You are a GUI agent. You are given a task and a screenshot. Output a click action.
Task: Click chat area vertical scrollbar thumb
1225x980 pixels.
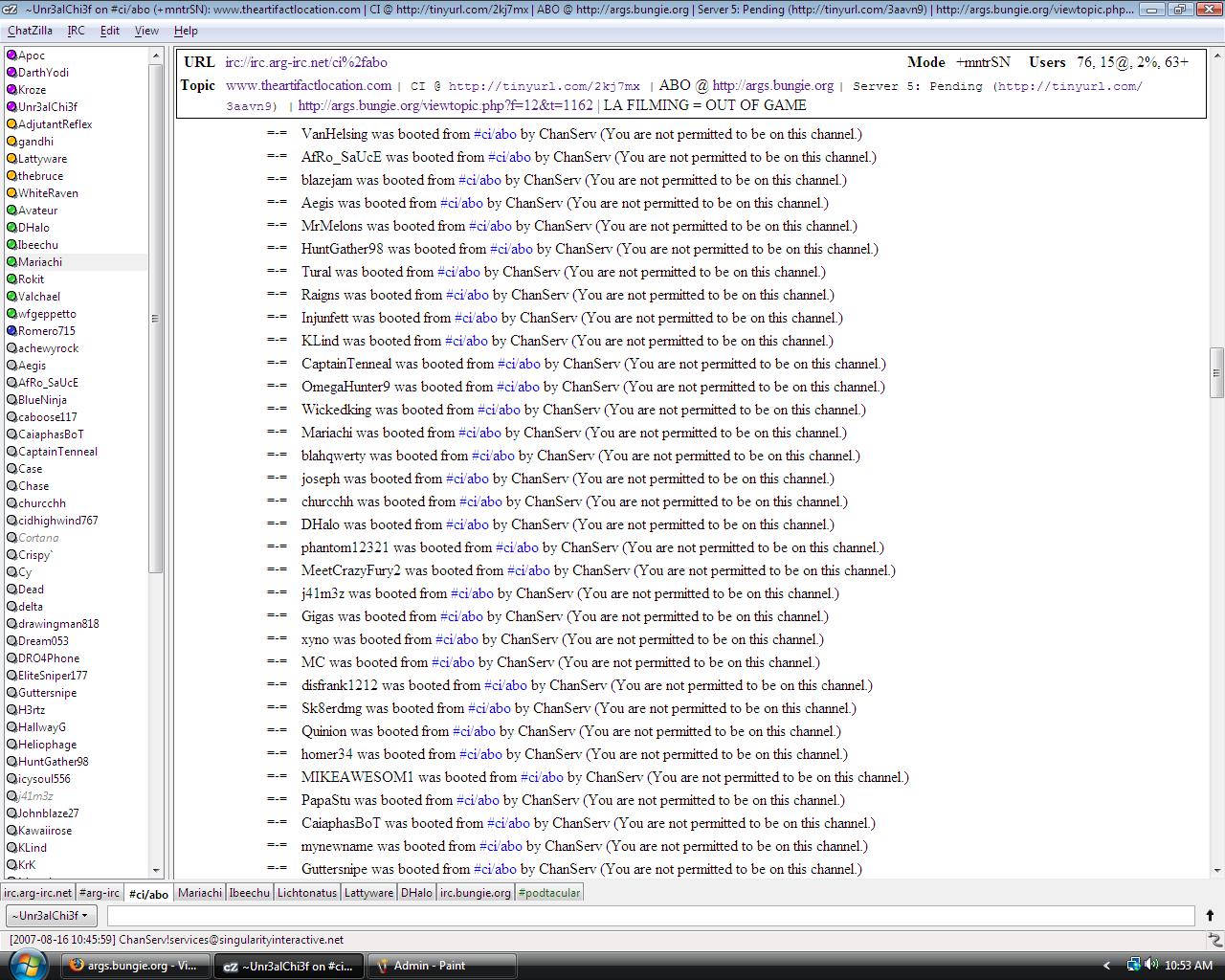tap(1216, 372)
